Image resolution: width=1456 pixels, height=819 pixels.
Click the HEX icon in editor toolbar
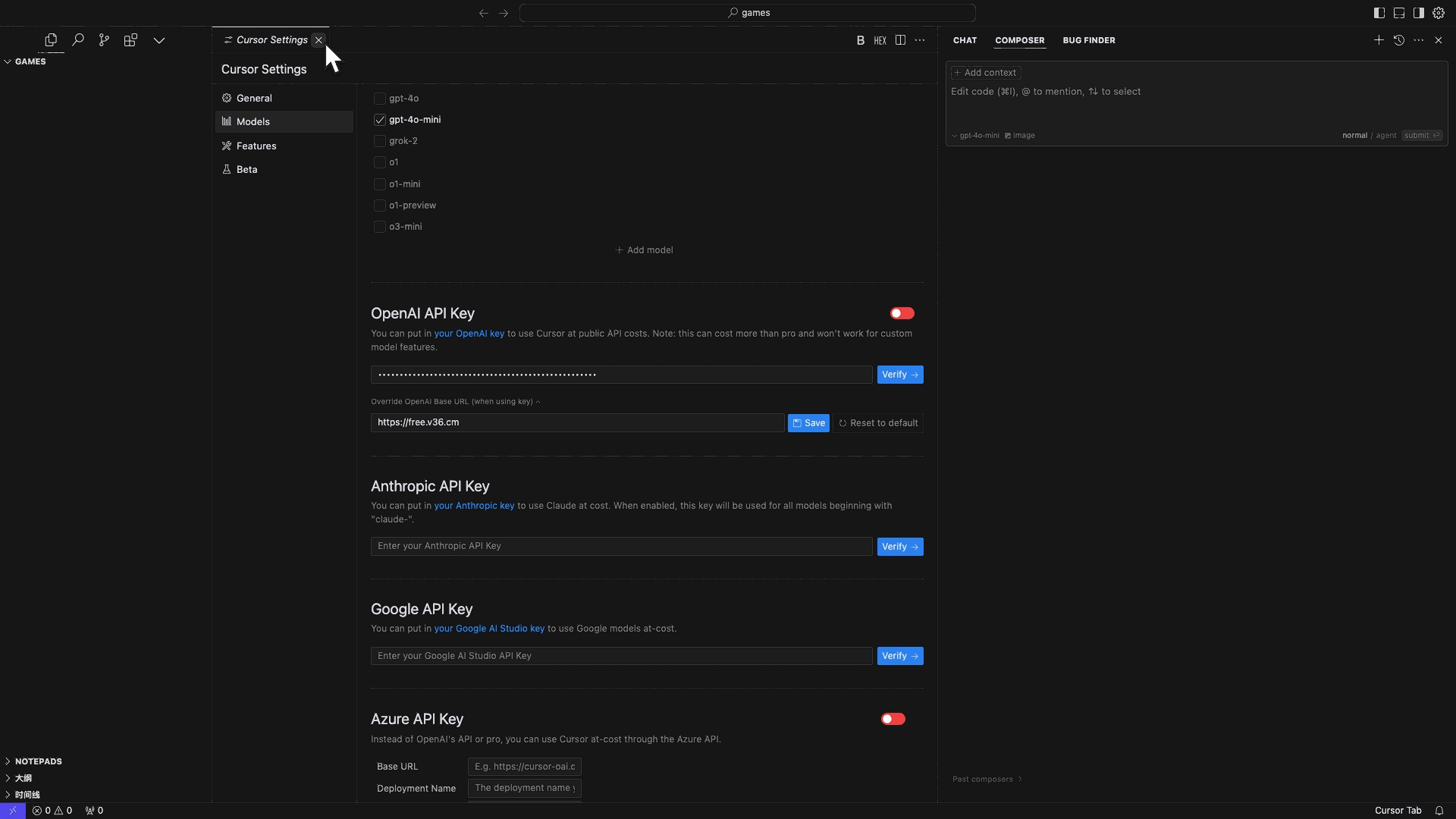(x=880, y=40)
